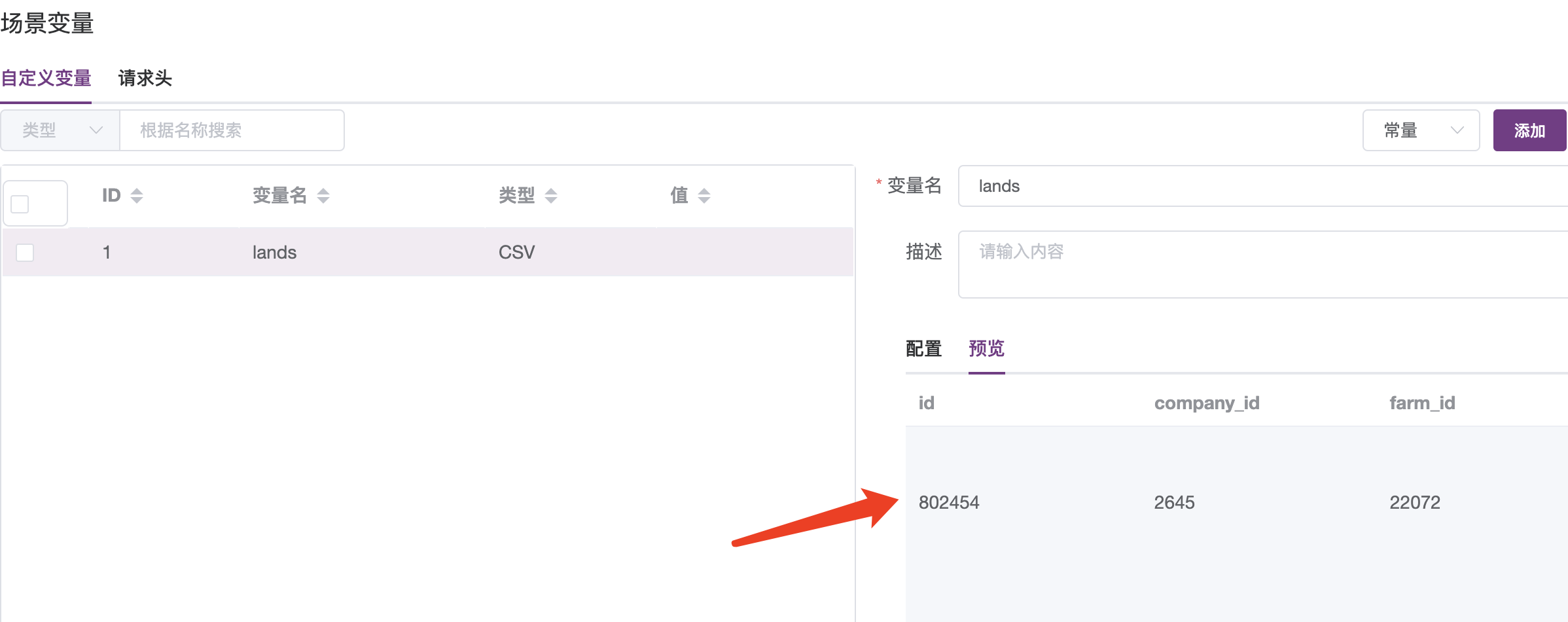Check the select-all checkbox in table header
This screenshot has height=622, width=1568.
click(x=20, y=203)
